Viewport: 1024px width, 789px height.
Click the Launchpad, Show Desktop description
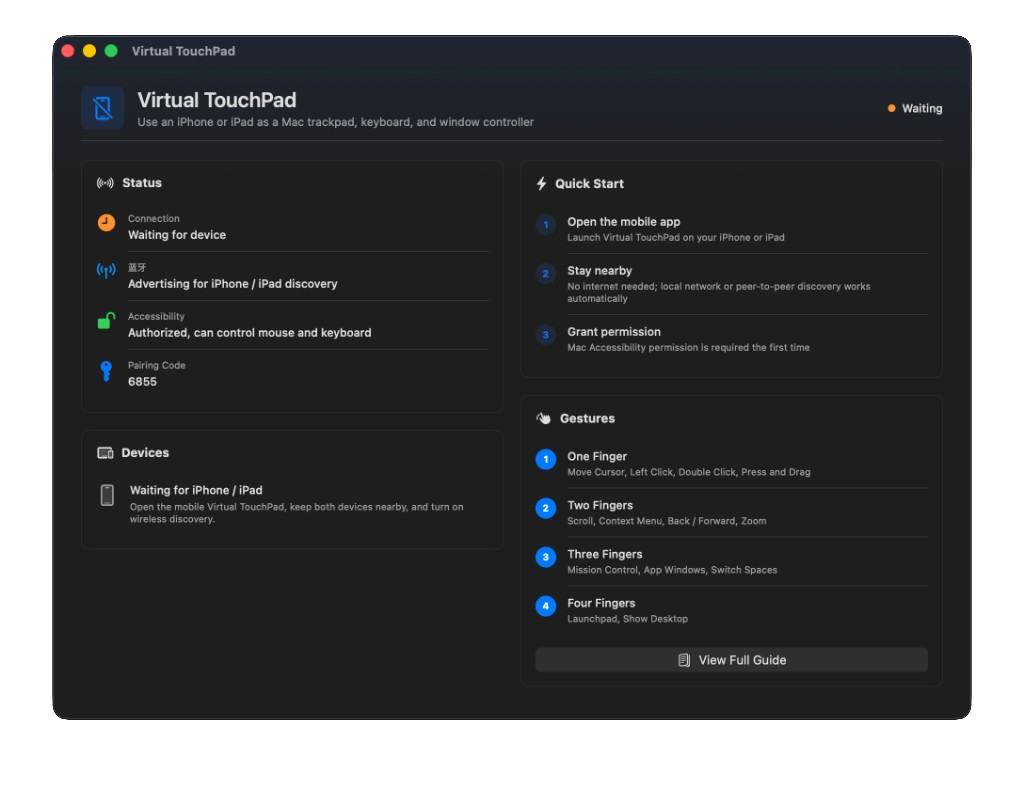point(628,619)
